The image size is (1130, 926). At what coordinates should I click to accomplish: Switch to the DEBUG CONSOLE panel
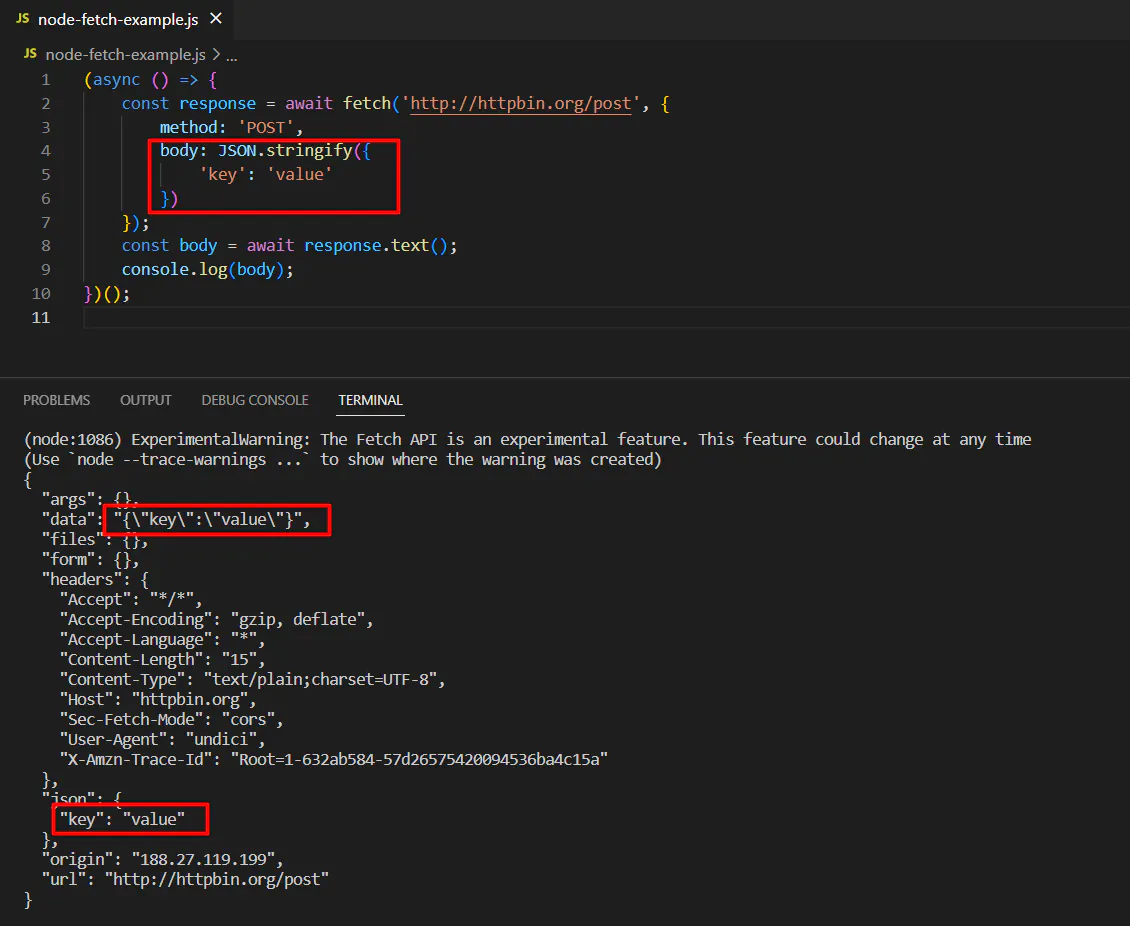pos(254,400)
